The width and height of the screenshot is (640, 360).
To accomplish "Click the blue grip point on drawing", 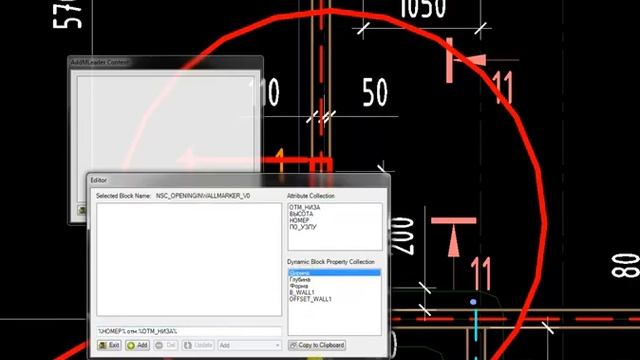I will pos(473,302).
